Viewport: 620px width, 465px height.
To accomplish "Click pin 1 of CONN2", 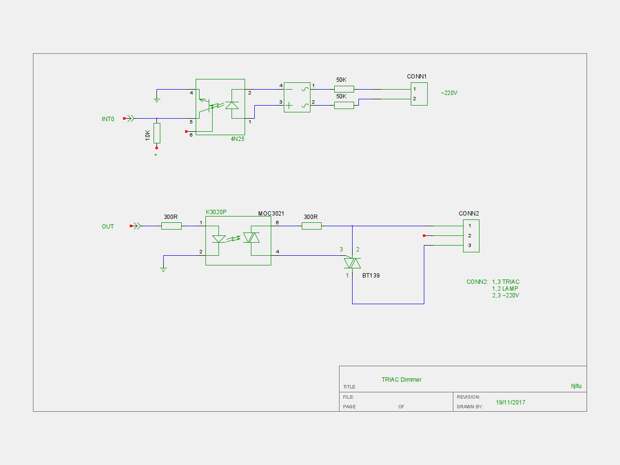I will [x=470, y=226].
